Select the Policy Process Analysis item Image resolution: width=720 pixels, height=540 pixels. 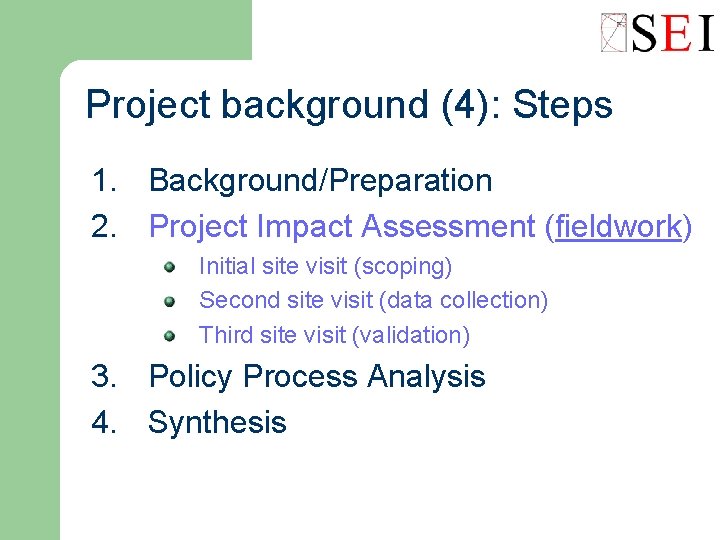317,377
